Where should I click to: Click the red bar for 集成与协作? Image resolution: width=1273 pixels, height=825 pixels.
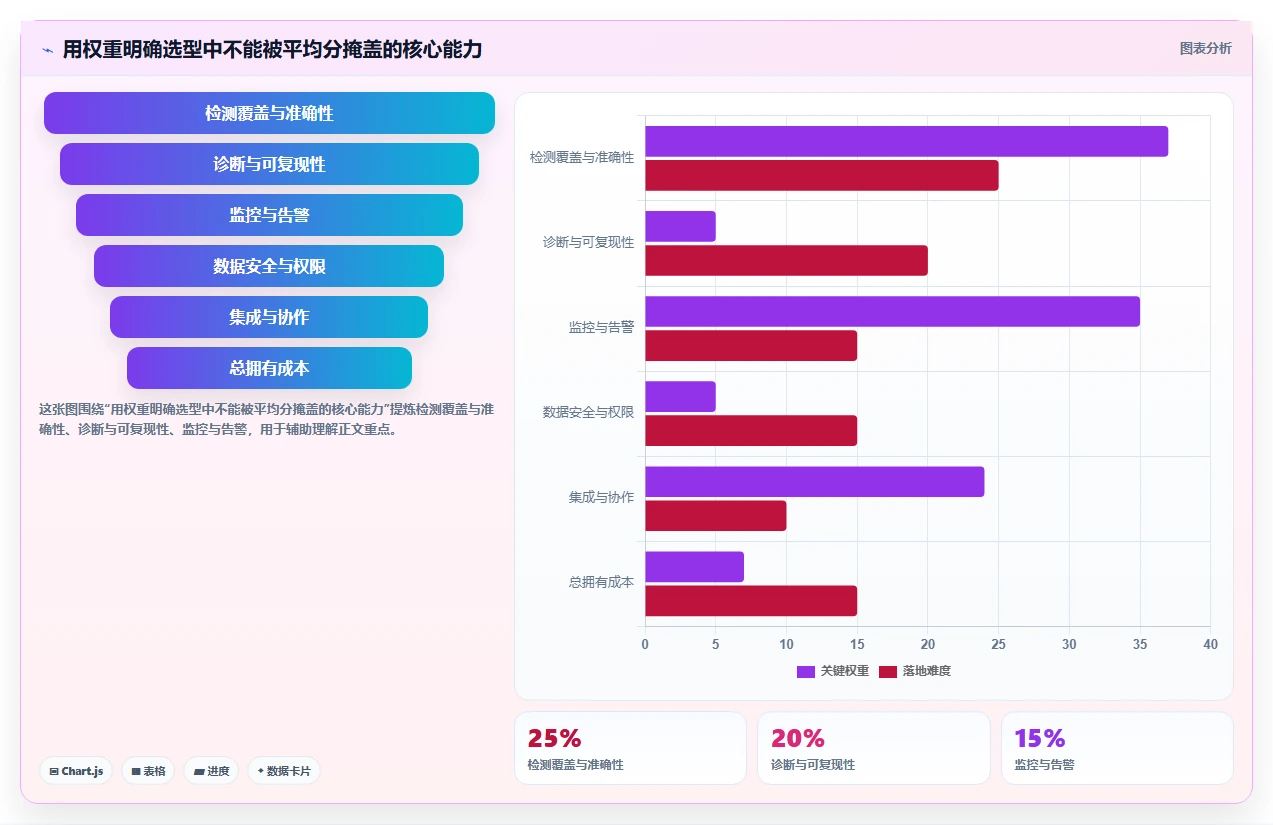coord(715,515)
